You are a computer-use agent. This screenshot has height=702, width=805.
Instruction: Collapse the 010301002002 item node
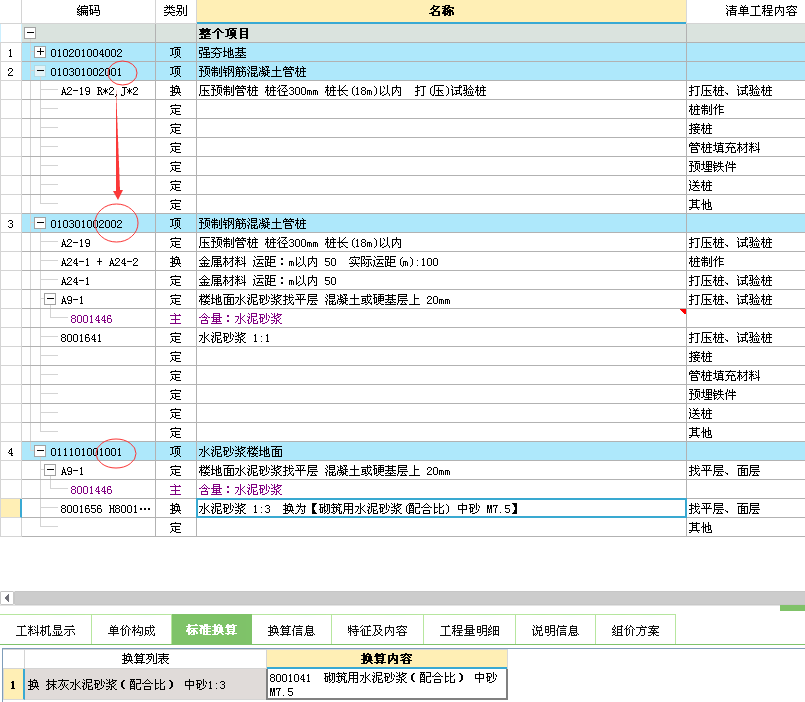(x=40, y=224)
